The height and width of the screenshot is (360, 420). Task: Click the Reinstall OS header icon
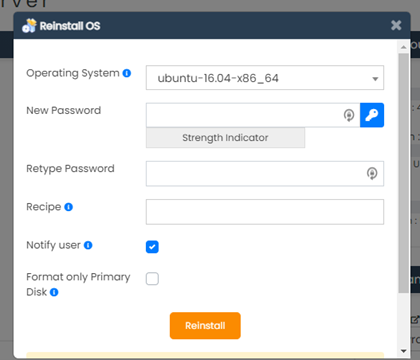pyautogui.click(x=29, y=26)
